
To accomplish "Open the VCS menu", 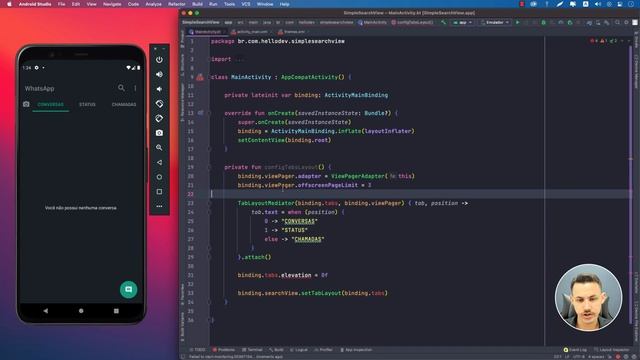I will coord(246,4).
